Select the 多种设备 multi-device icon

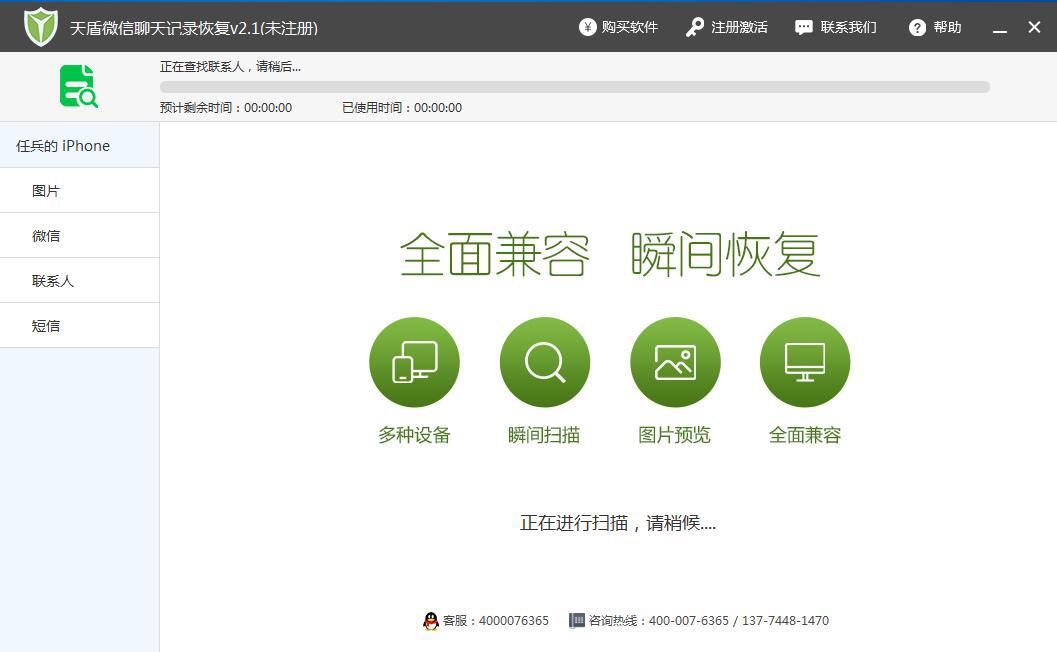tap(414, 362)
